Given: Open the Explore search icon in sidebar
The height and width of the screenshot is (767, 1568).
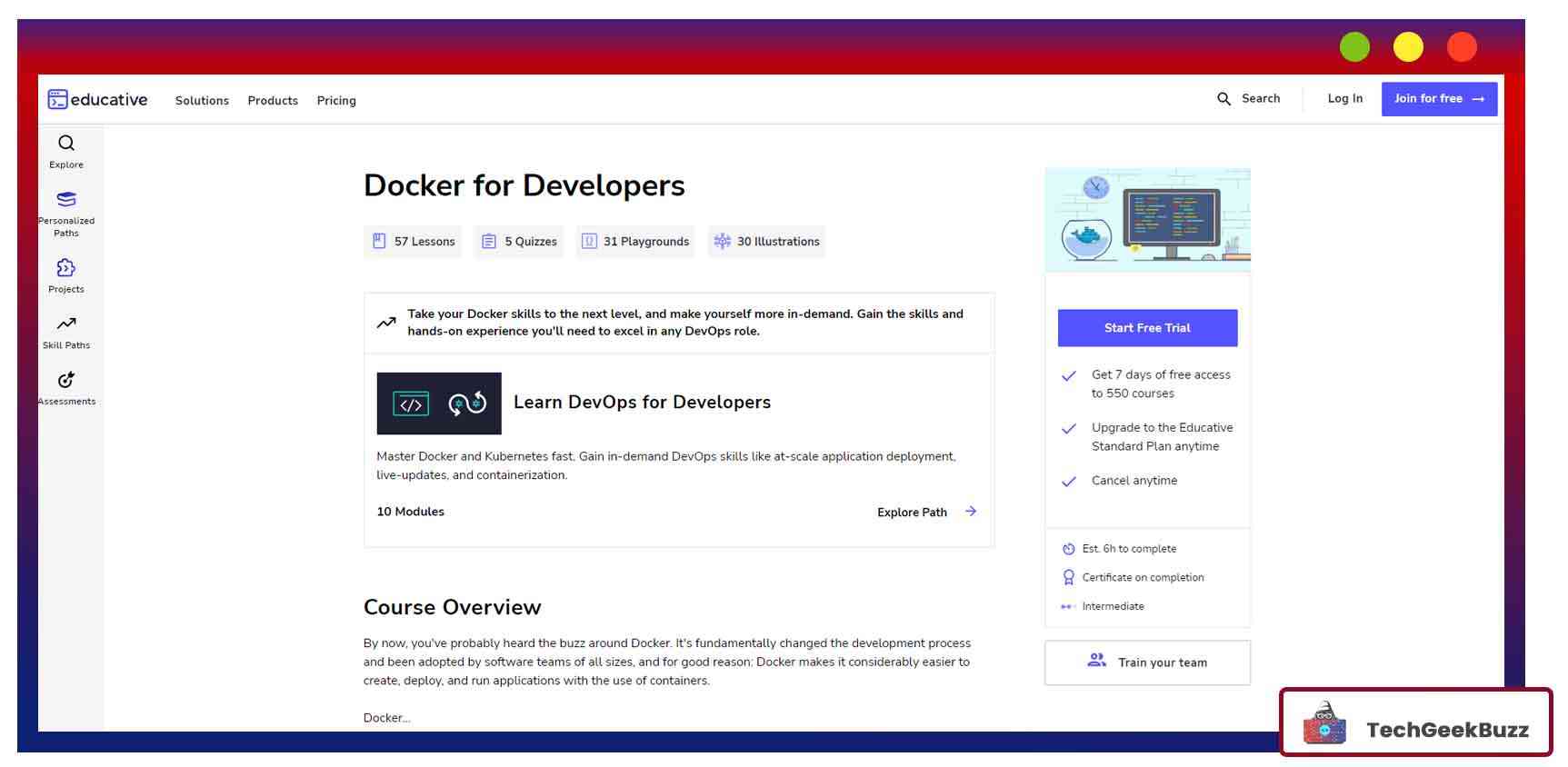Looking at the screenshot, I should coord(66,144).
